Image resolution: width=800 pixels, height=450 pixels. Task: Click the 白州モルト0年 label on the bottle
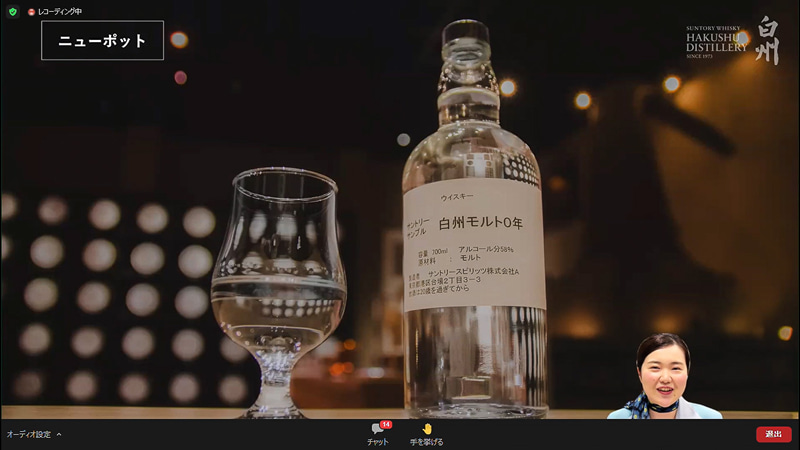click(481, 223)
